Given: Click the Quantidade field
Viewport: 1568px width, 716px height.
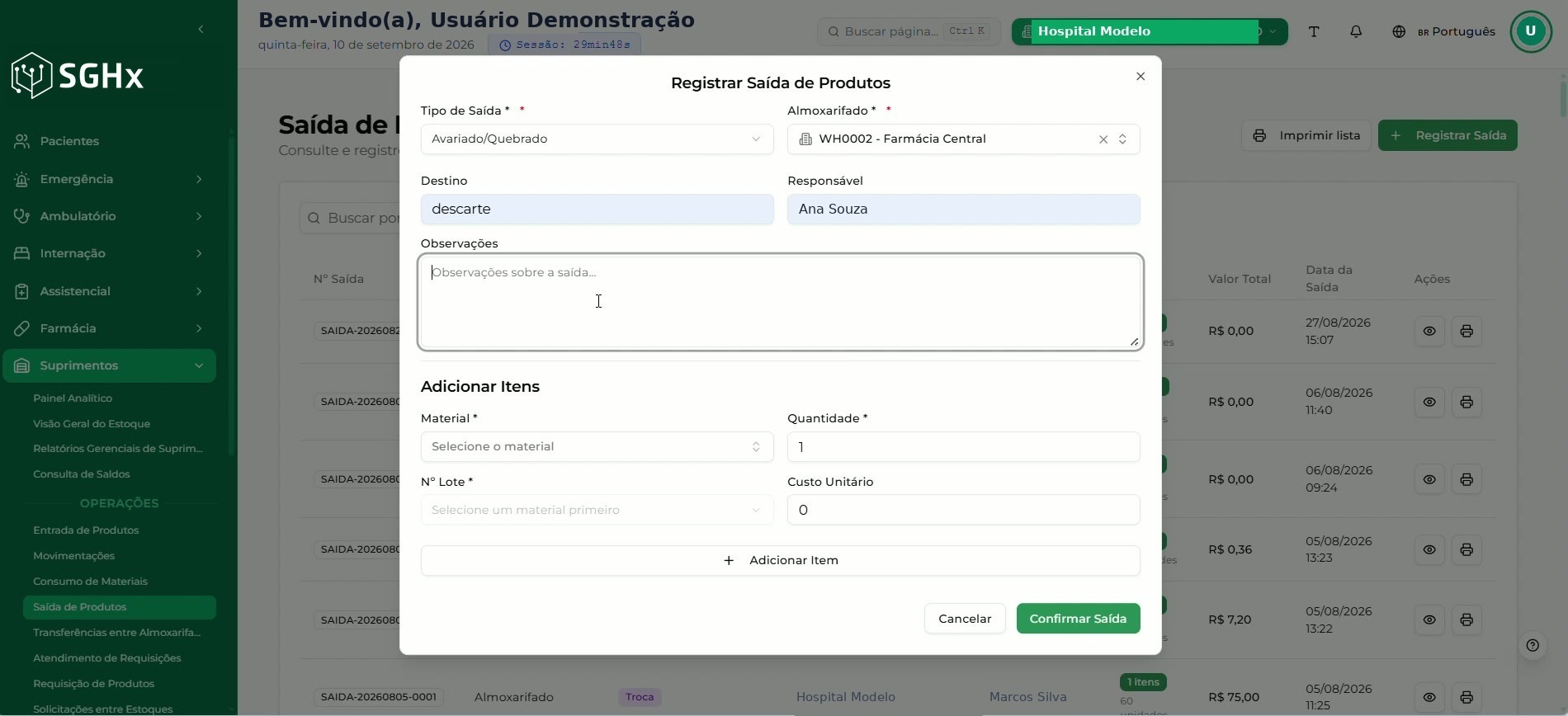Looking at the screenshot, I should click(x=963, y=446).
